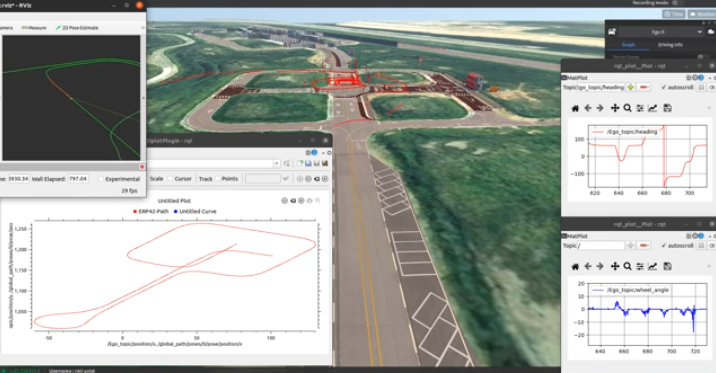Viewport: 716px width, 373px height.
Task: Click multiplot blank field beside Points
Action: [x=263, y=179]
